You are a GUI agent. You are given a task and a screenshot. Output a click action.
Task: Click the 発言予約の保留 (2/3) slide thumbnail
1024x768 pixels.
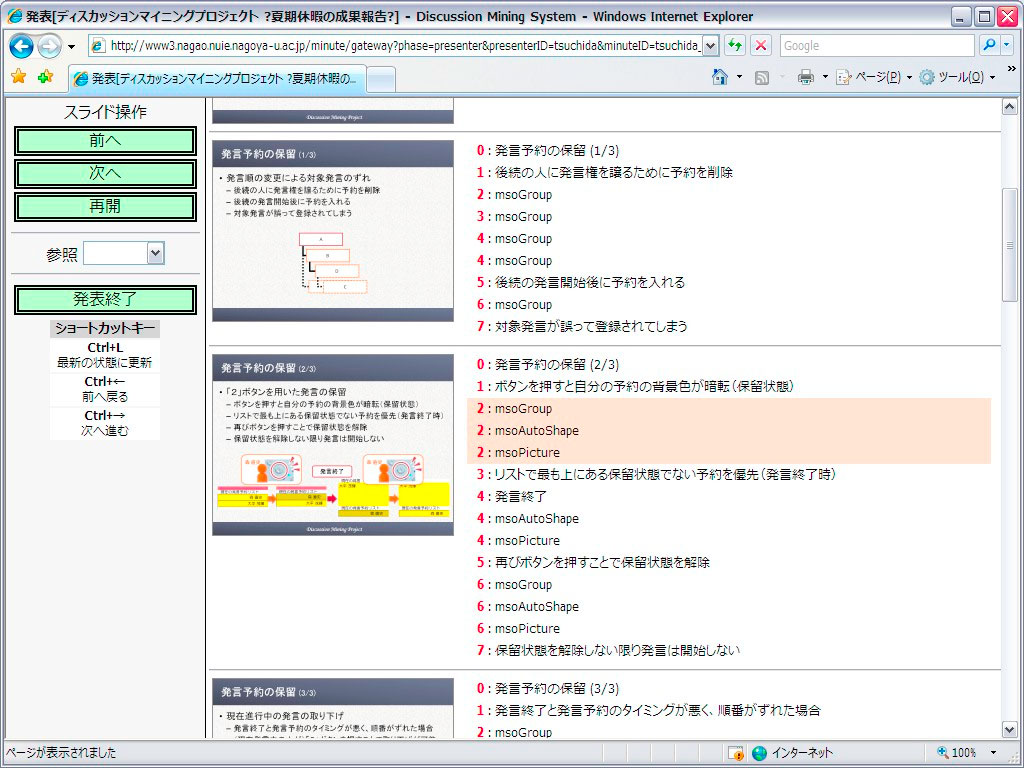(x=333, y=445)
